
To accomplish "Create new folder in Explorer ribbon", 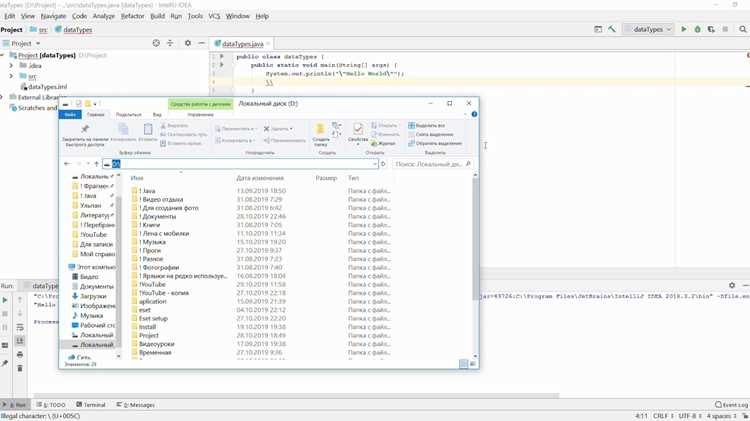I will [x=320, y=134].
